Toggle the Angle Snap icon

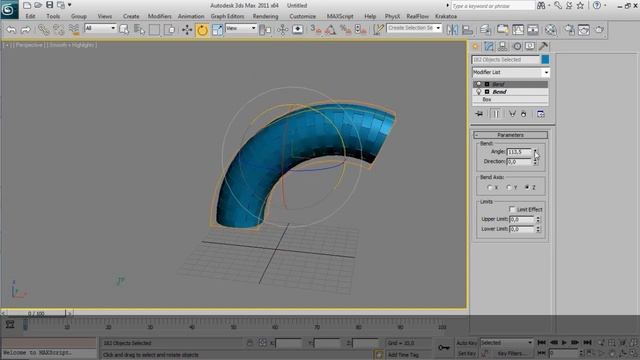point(330,29)
